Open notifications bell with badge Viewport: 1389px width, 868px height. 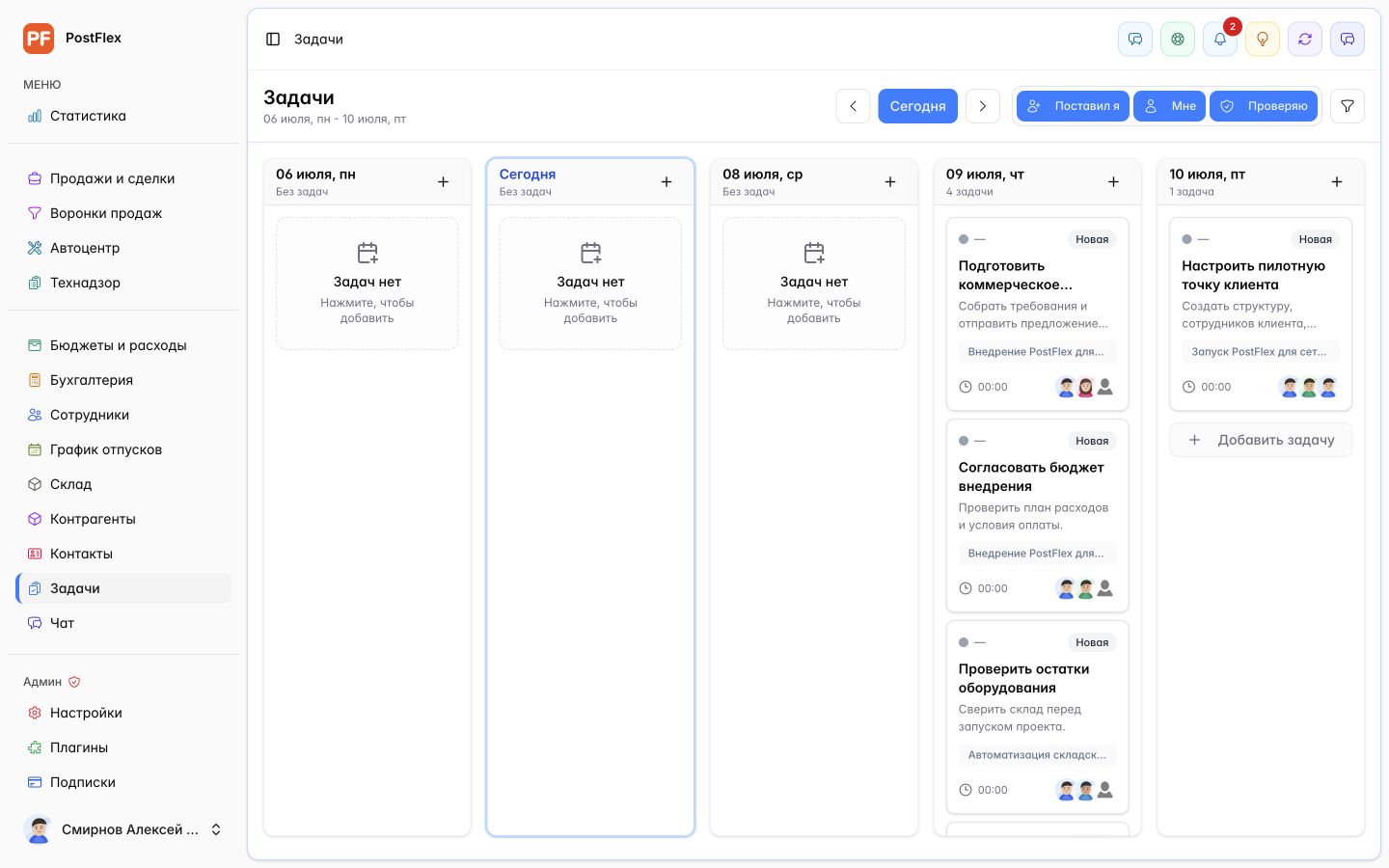[1220, 40]
